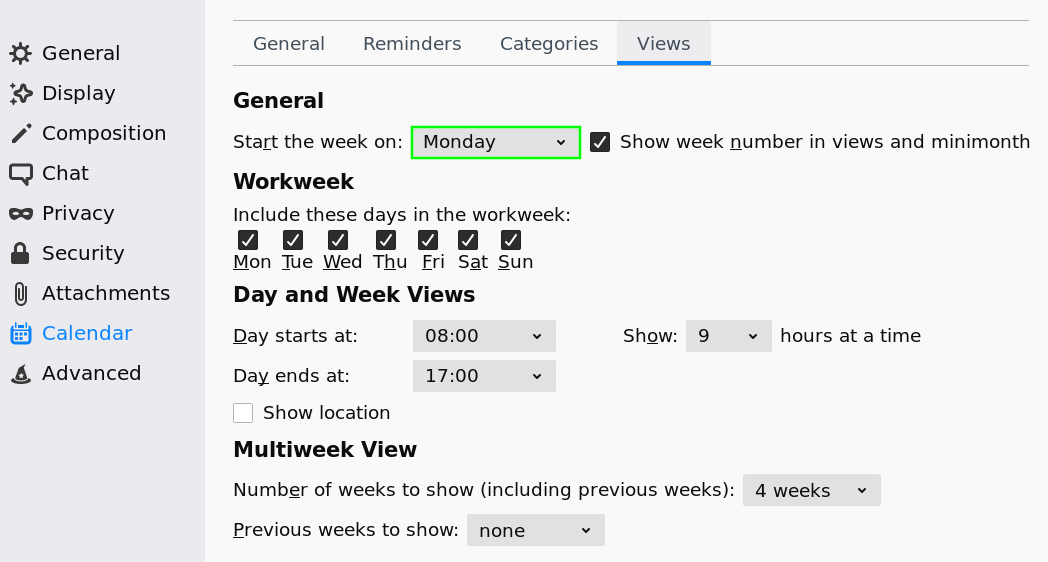Enable the Show location checkbox
Viewport: 1048px width, 562px height.
[243, 413]
